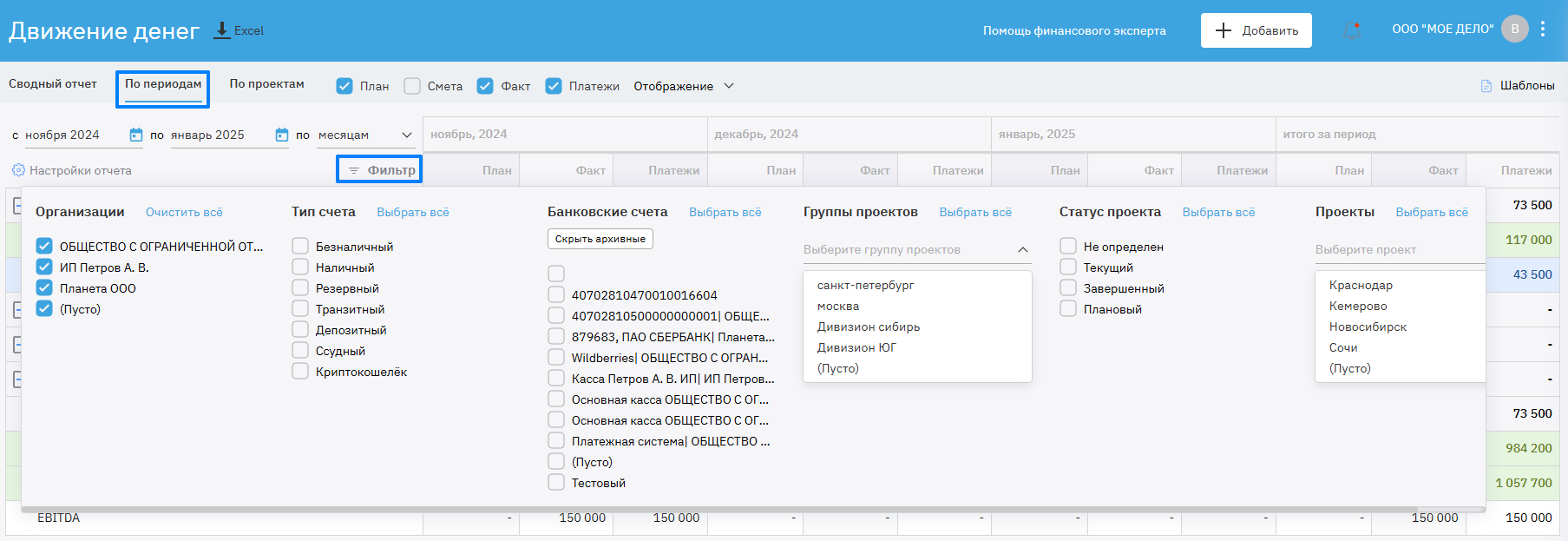The width and height of the screenshot is (1568, 541).
Task: Toggle the Платежи checkbox
Action: (x=554, y=86)
